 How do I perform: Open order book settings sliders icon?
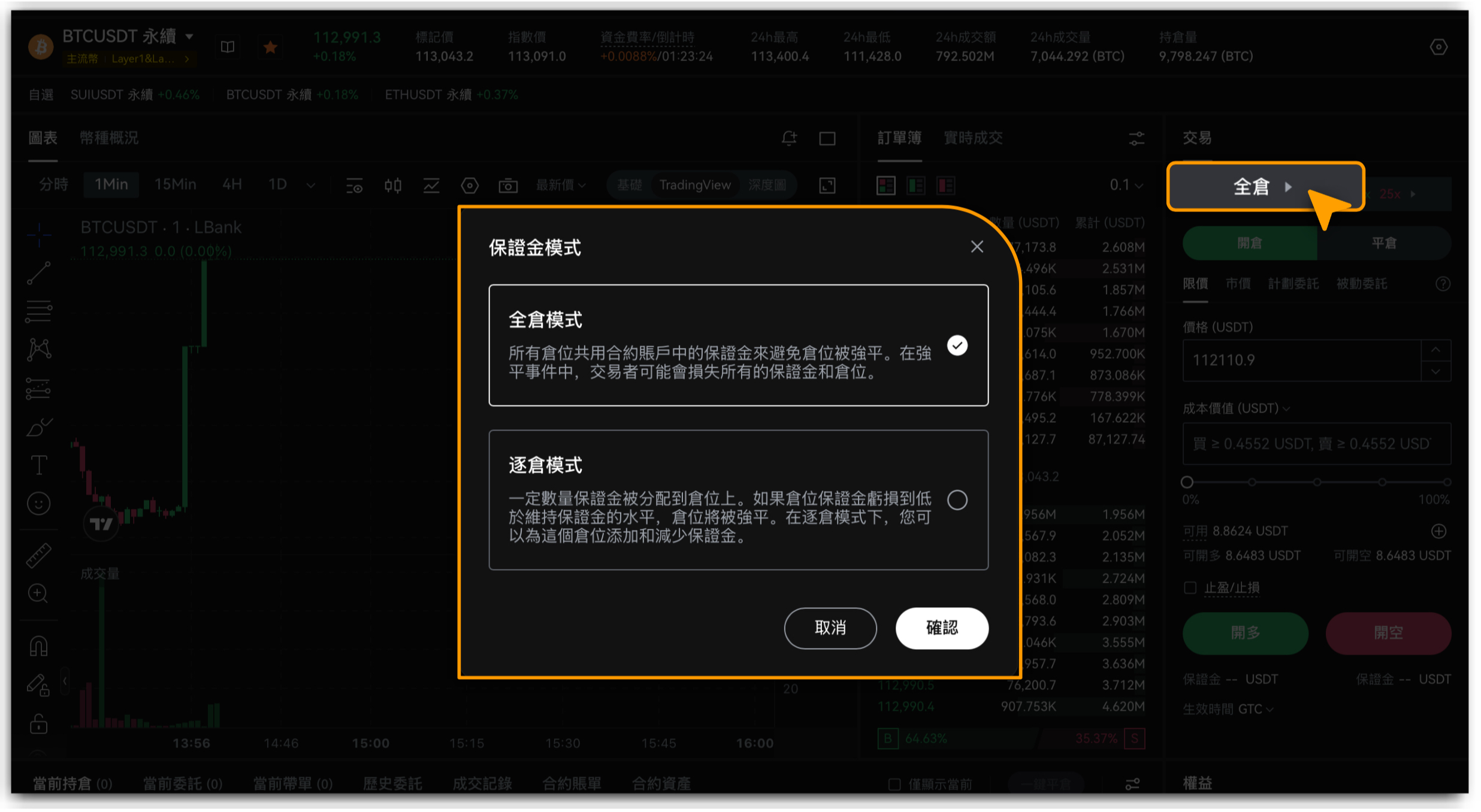point(1137,139)
